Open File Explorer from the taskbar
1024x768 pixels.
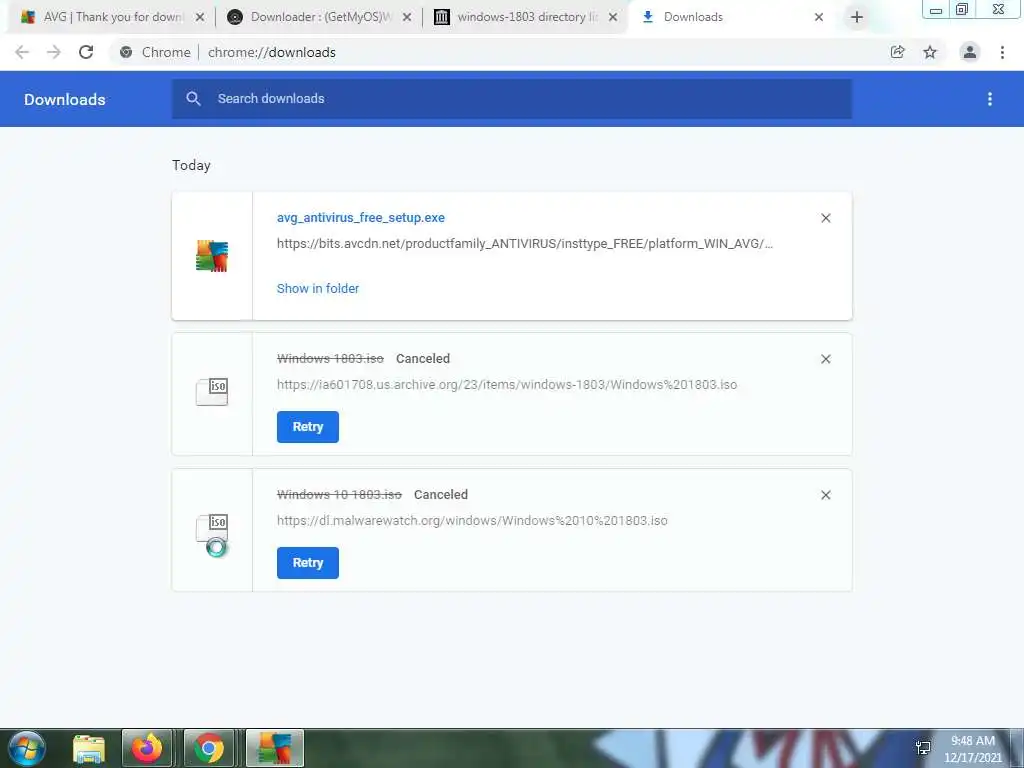click(89, 748)
